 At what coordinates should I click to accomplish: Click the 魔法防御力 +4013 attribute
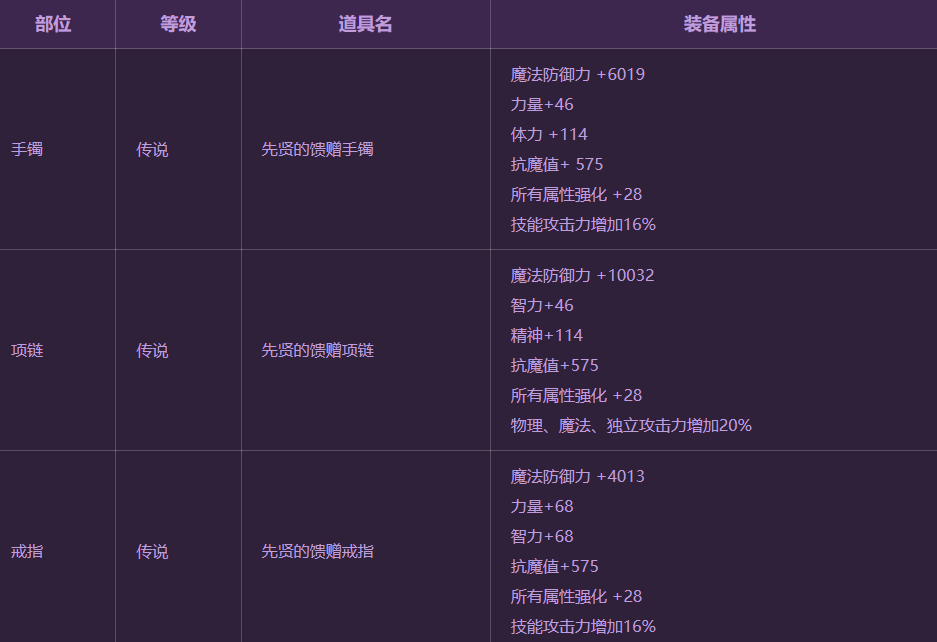[577, 477]
